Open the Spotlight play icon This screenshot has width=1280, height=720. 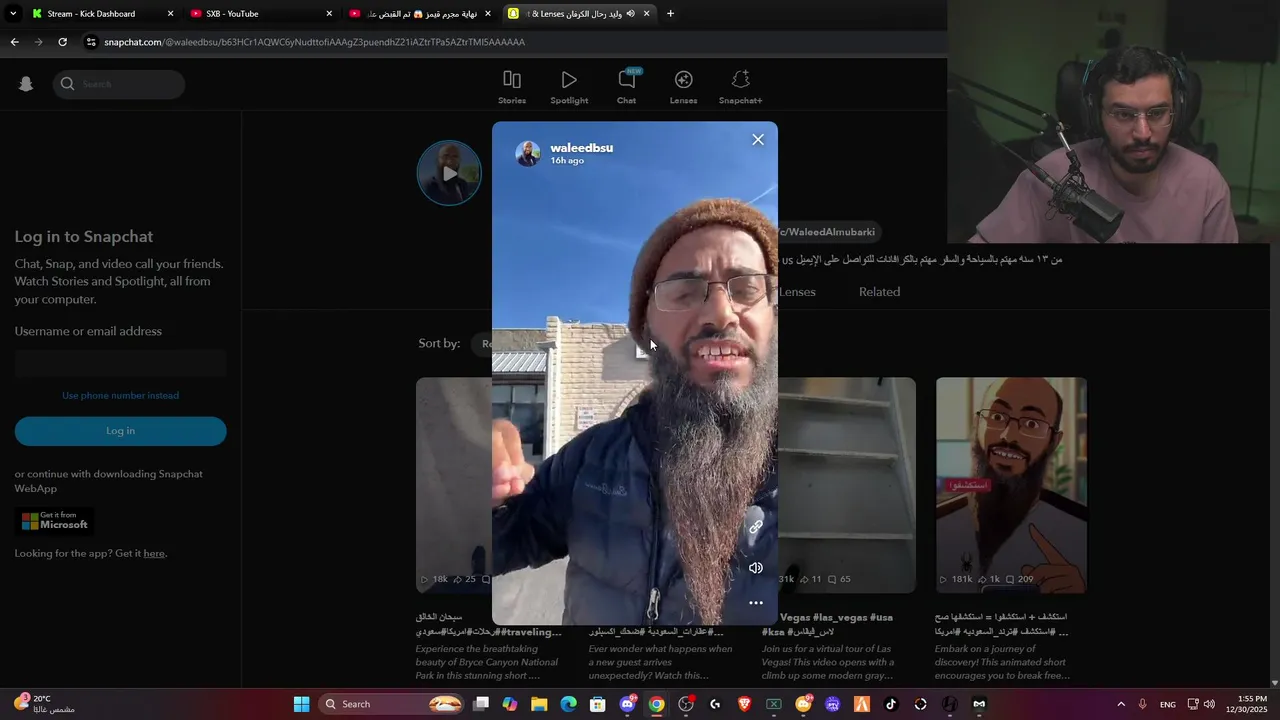(569, 80)
